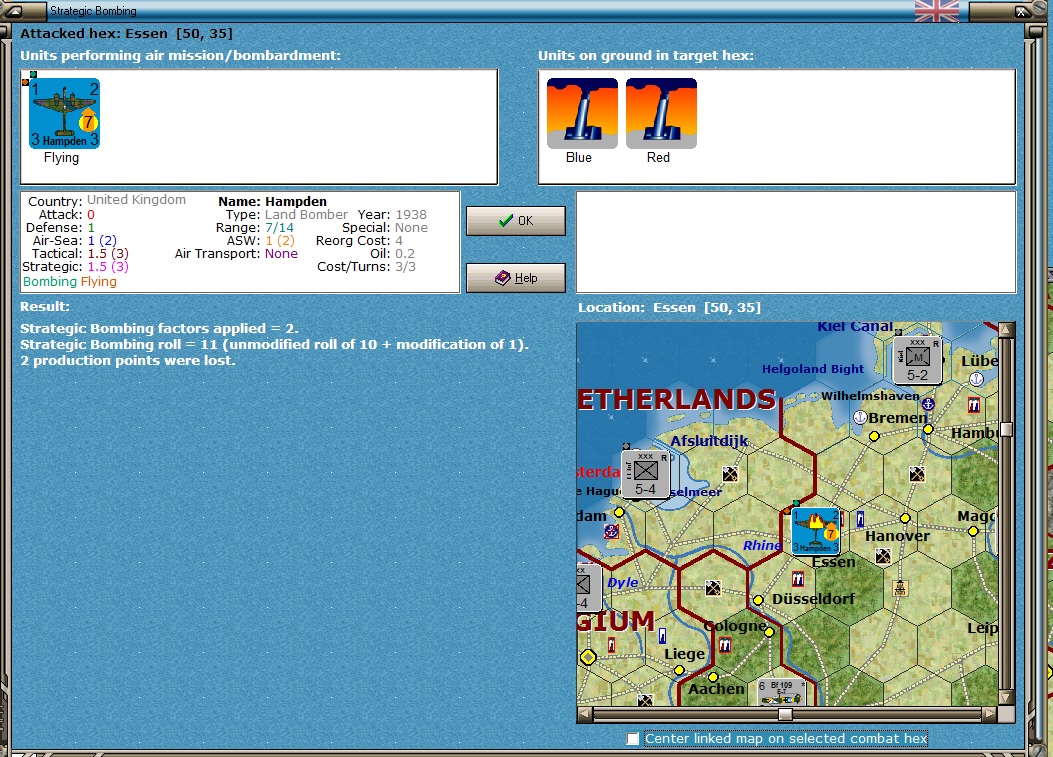Viewport: 1053px width, 757px height.
Task: Click the map's horizontal scrollbar left arrow
Action: point(585,713)
